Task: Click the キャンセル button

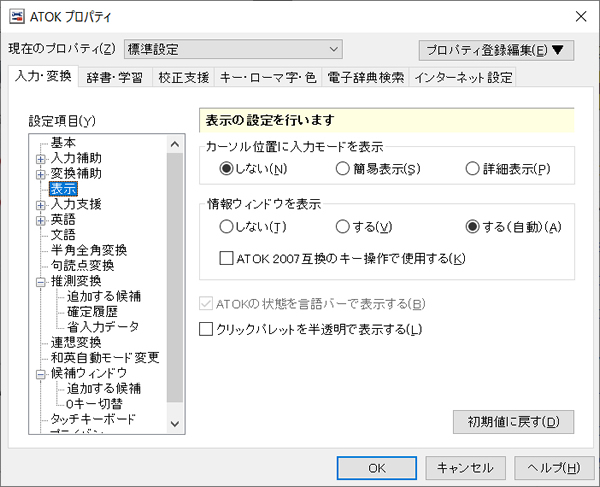Action: [465, 468]
